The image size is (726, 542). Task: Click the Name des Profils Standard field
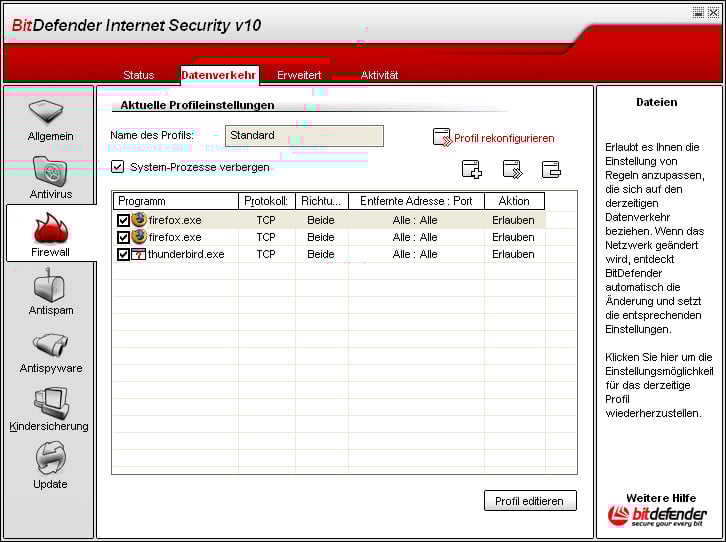pyautogui.click(x=304, y=136)
